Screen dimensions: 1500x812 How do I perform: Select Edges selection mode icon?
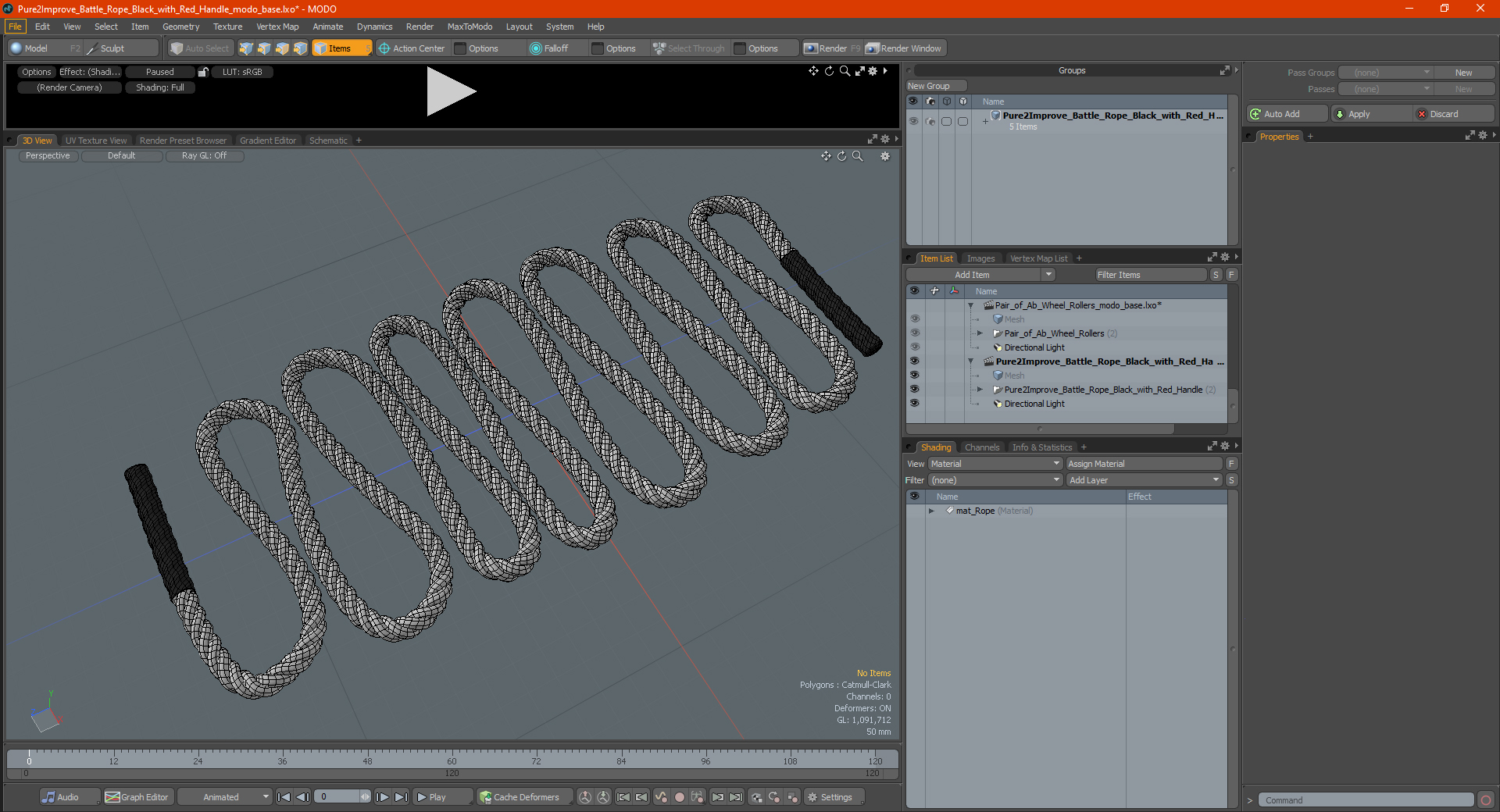click(264, 48)
